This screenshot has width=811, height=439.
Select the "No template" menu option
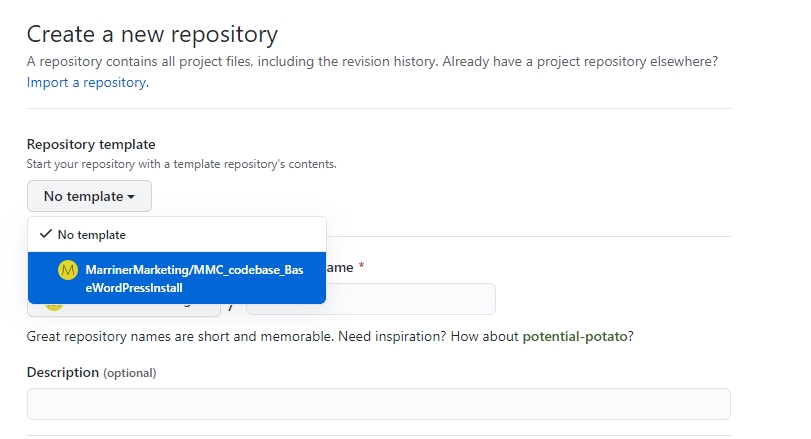pos(92,235)
